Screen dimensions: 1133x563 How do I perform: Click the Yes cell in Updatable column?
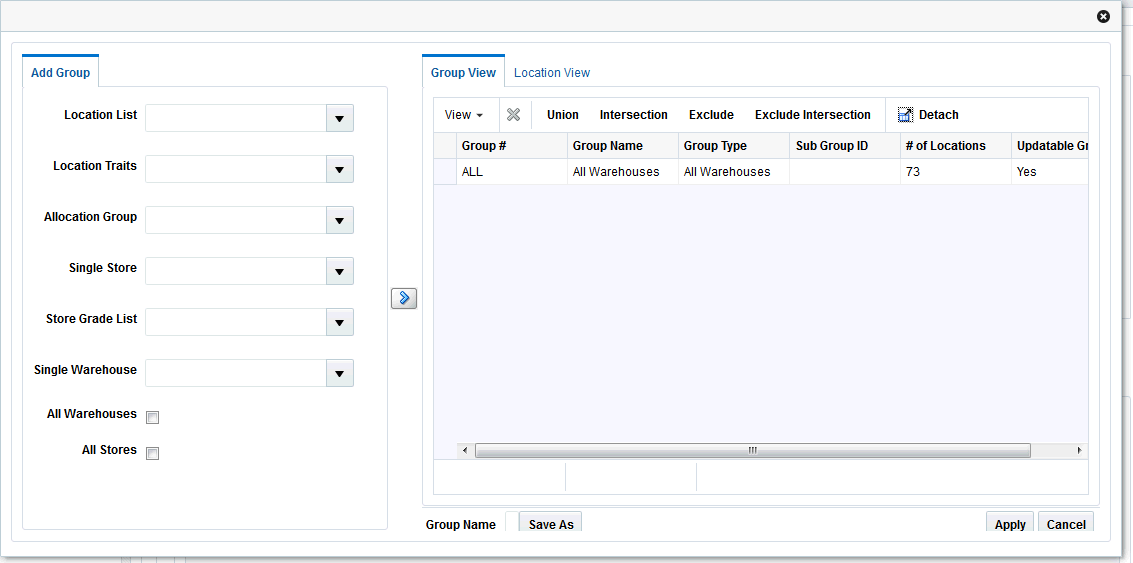(1050, 172)
